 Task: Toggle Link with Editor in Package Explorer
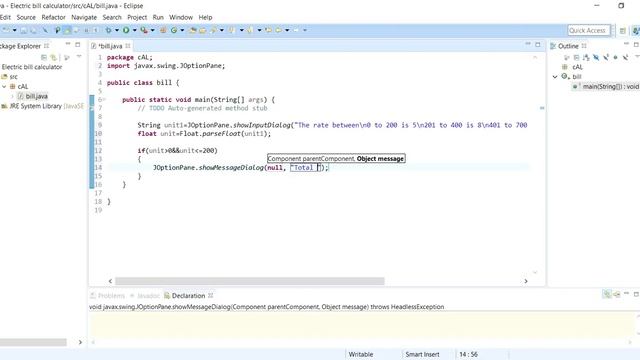click(x=53, y=58)
